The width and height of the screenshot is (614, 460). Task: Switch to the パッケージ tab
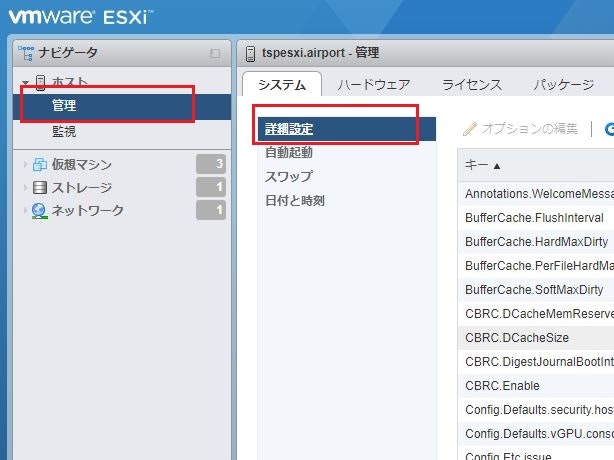564,84
